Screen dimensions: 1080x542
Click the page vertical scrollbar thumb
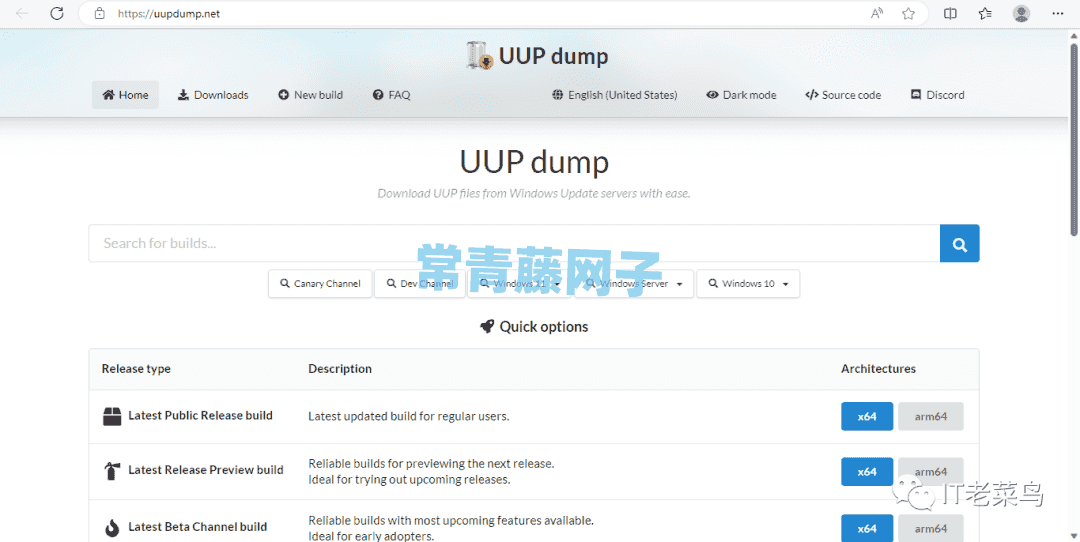pyautogui.click(x=1073, y=140)
